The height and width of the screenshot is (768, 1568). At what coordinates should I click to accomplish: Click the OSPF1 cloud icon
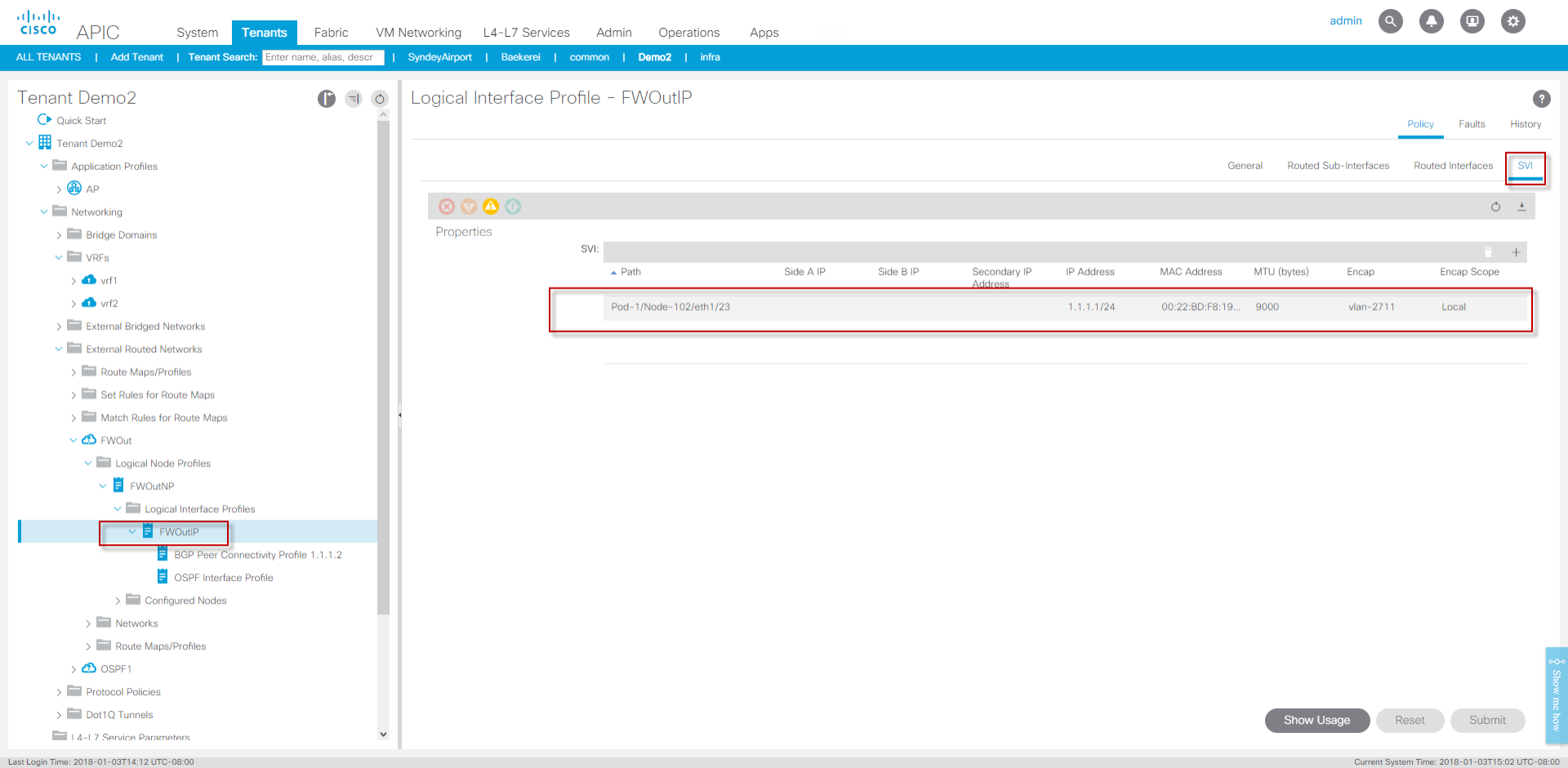pos(89,669)
